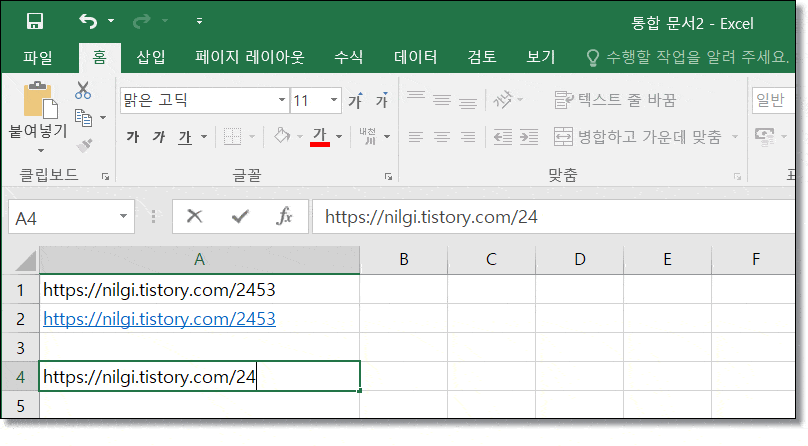This screenshot has height=446, width=808.
Task: Click the Select All corner triangle
Action: pos(25,260)
